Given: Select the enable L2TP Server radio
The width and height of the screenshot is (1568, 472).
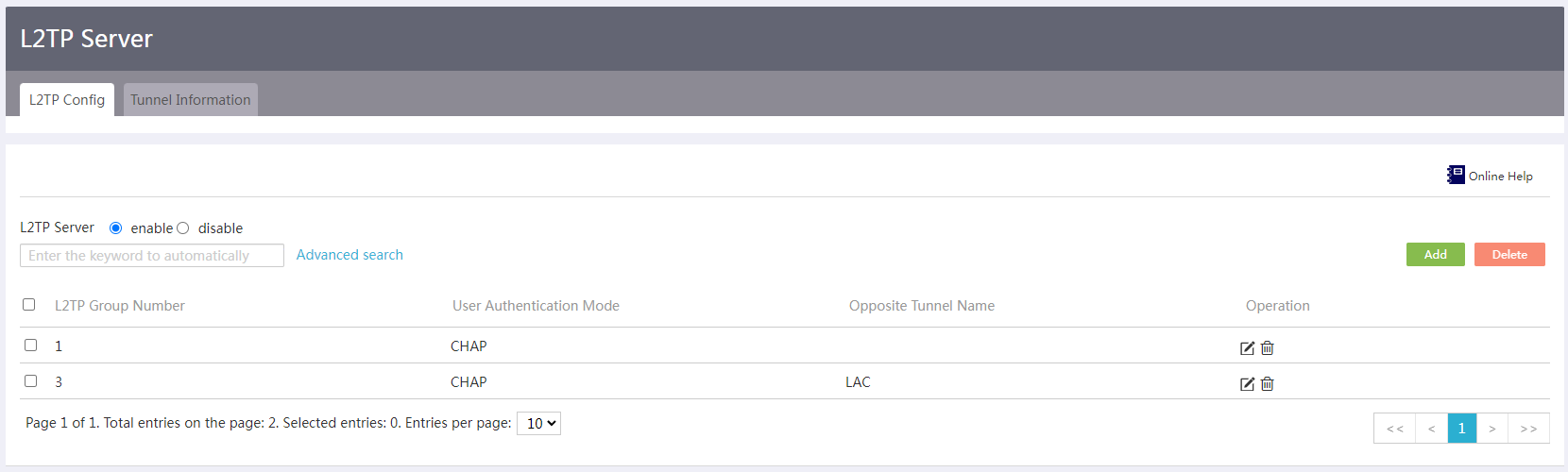Looking at the screenshot, I should coord(116,228).
